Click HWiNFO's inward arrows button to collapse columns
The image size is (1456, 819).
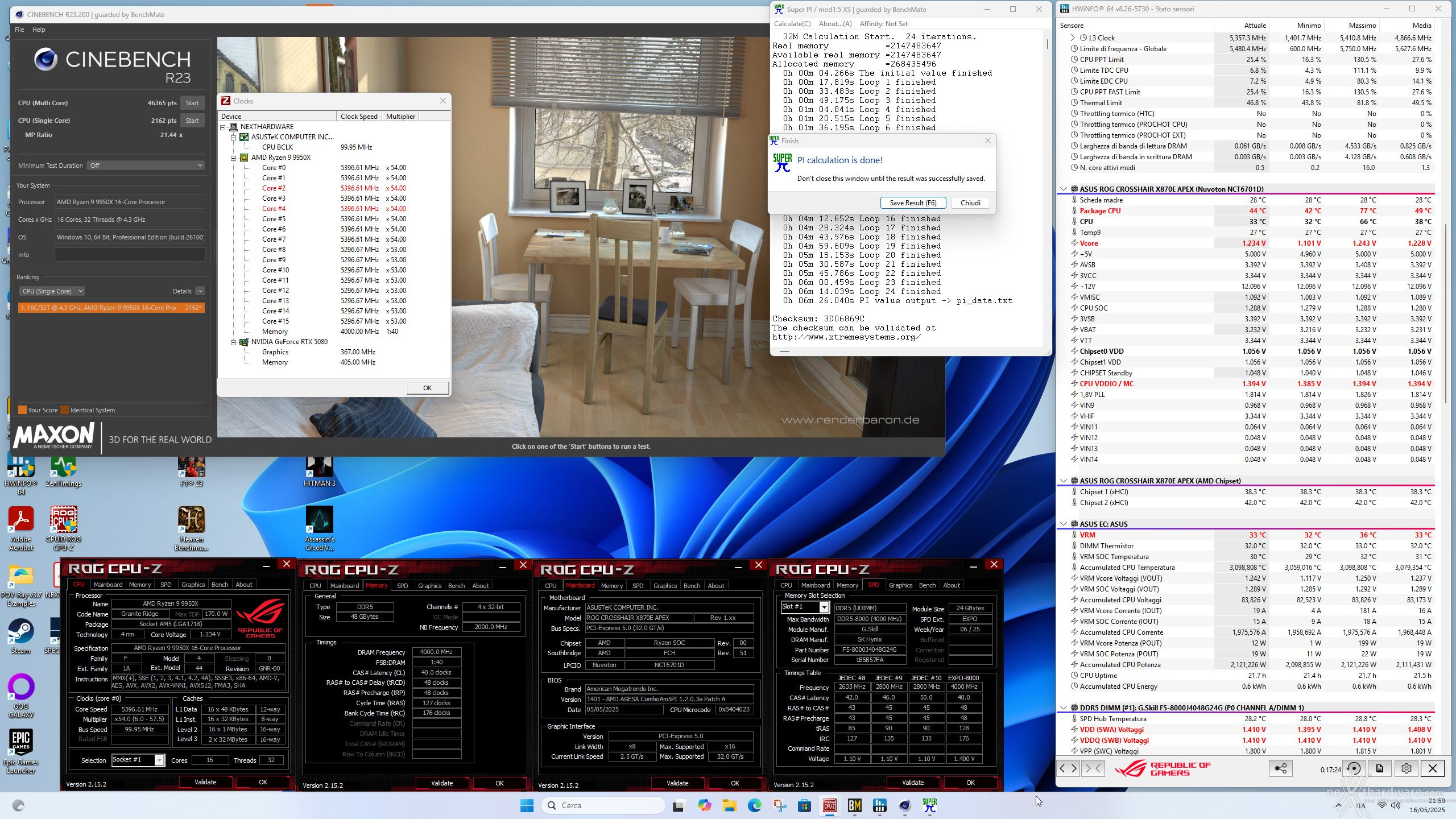pos(1093,768)
